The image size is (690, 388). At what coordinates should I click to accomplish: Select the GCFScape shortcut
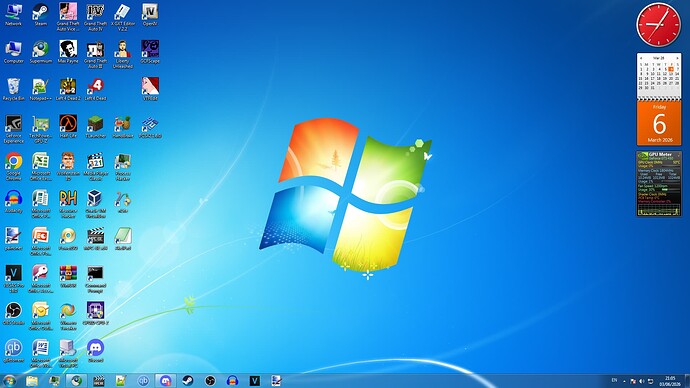[x=150, y=52]
